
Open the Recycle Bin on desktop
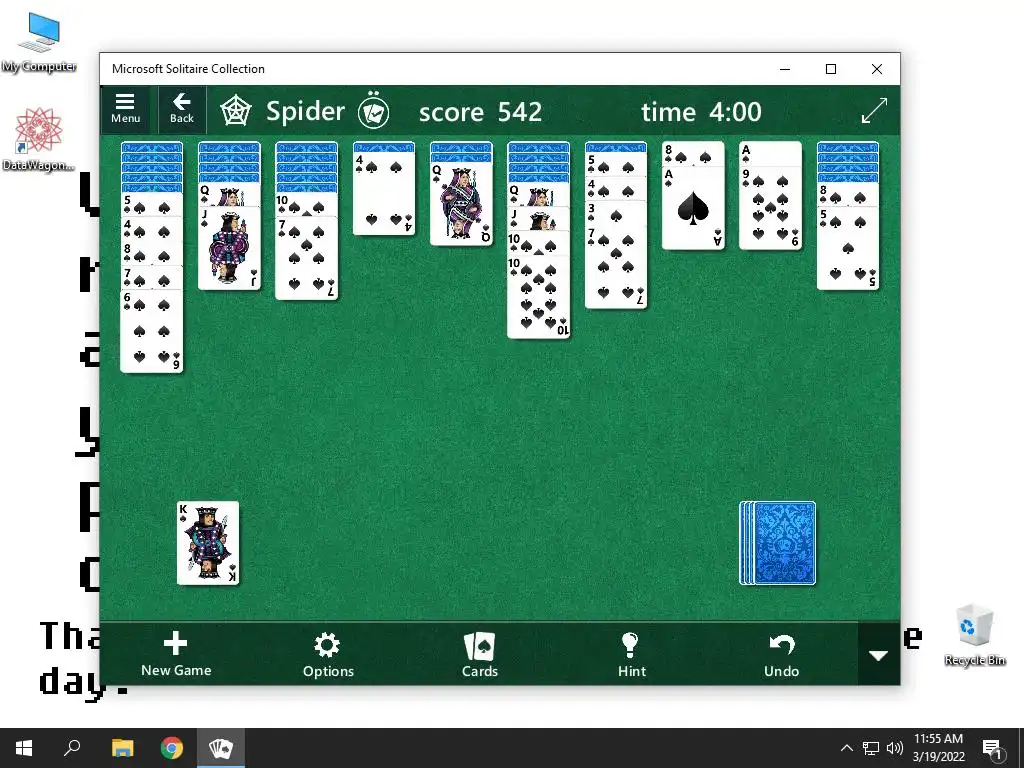[974, 635]
